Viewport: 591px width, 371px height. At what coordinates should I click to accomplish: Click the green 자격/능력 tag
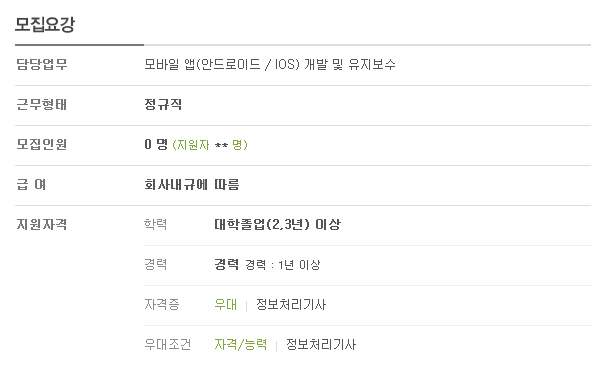tap(240, 344)
